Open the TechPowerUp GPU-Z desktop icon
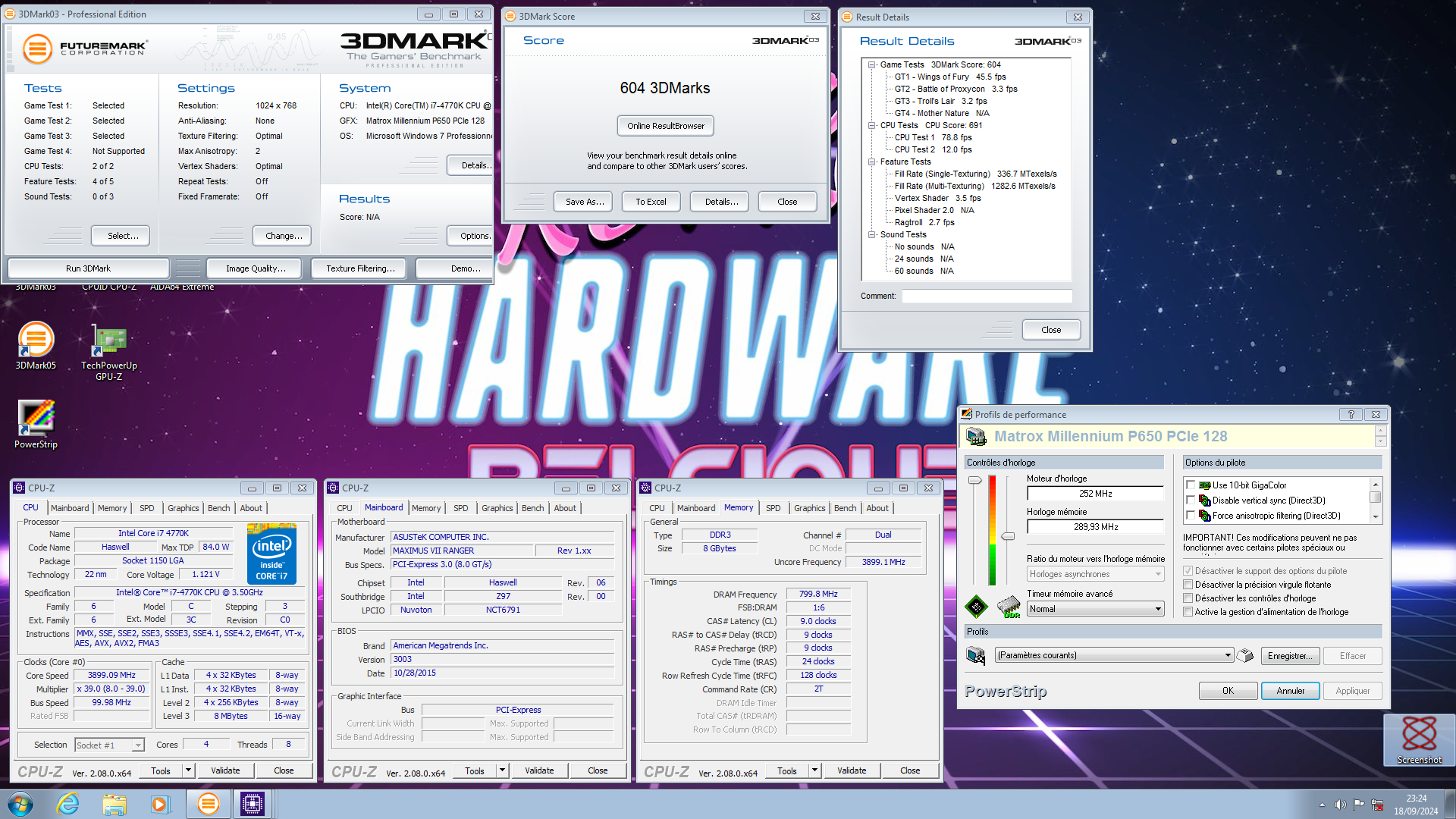This screenshot has width=1456, height=819. click(x=109, y=351)
